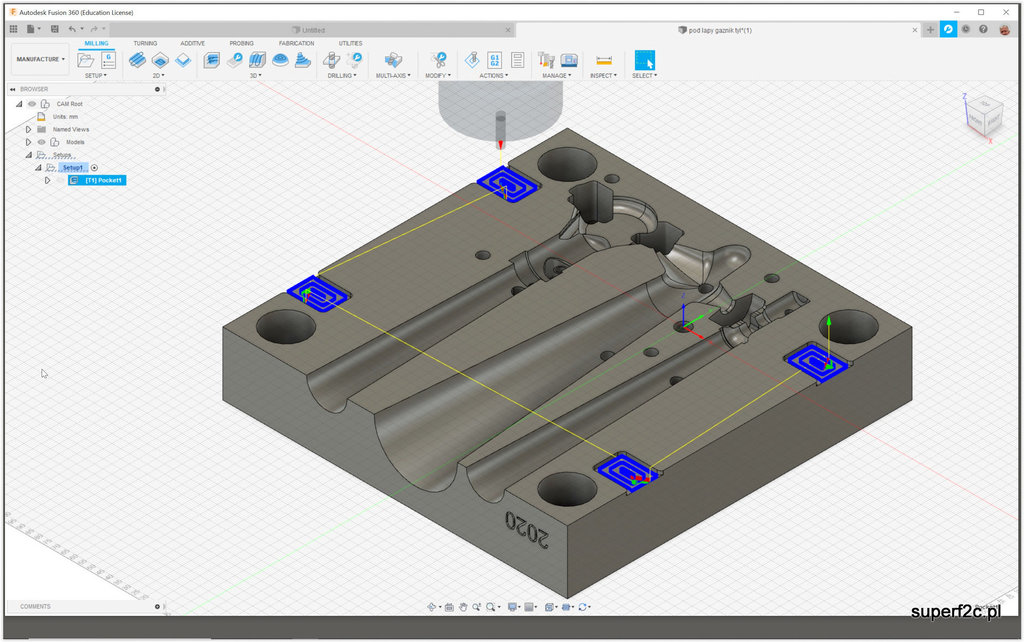
Task: Click the Measure ruler icon
Action: click(x=603, y=60)
